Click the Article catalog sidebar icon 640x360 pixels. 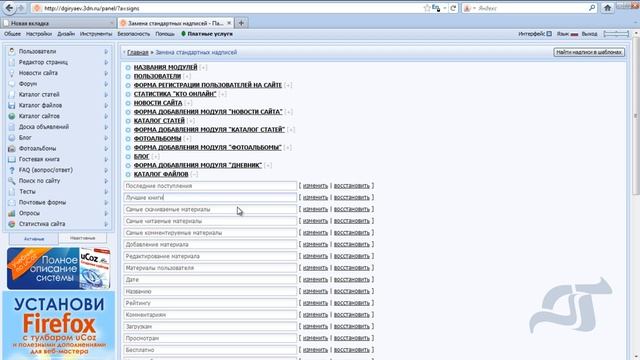(x=12, y=94)
